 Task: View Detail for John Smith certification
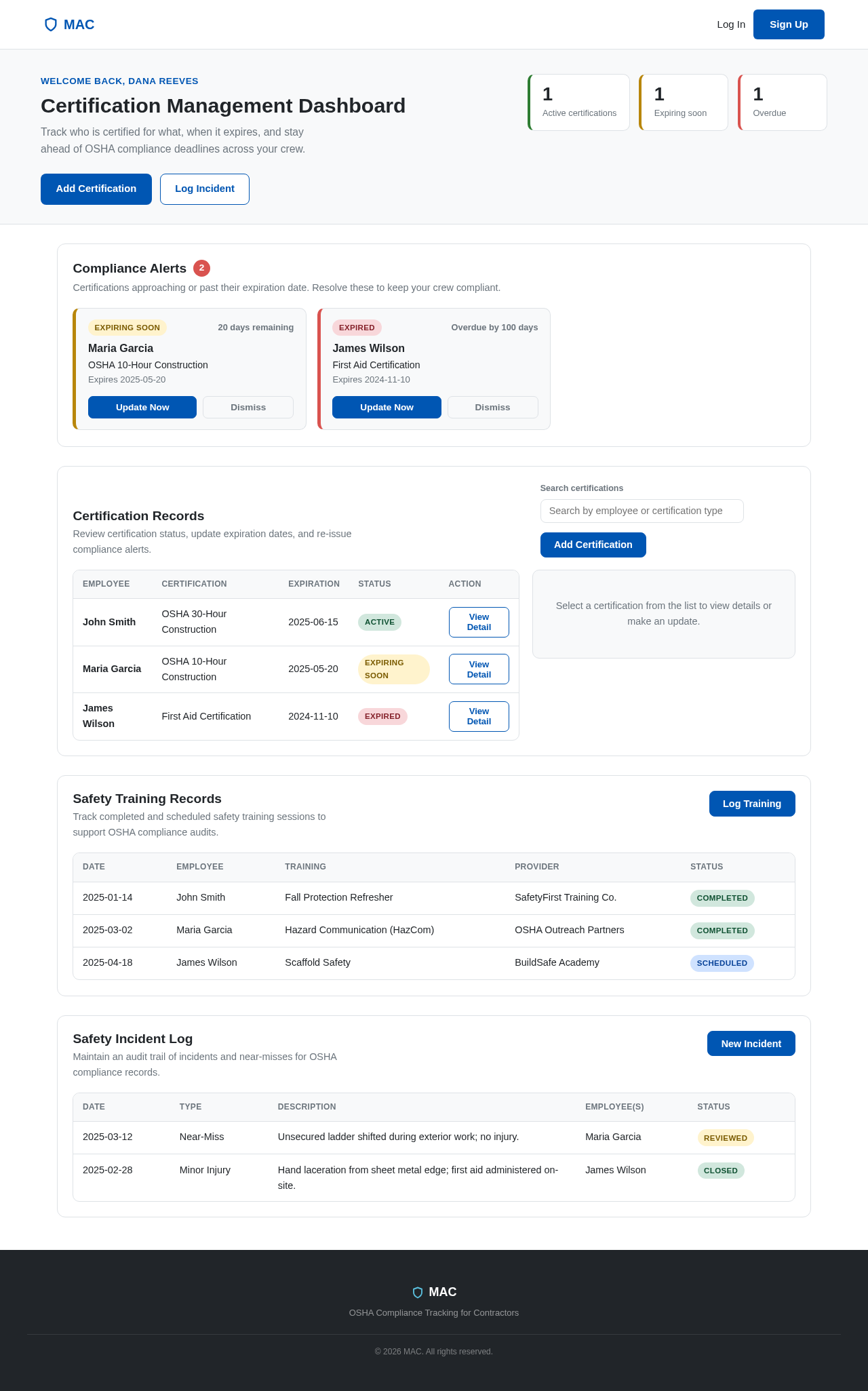(479, 622)
